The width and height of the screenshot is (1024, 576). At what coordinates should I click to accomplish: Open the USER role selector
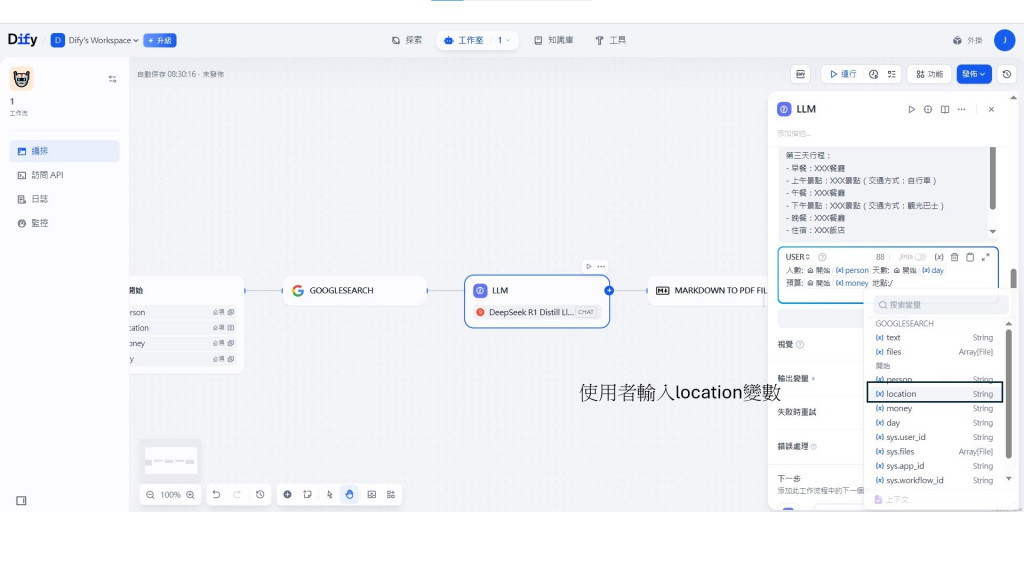pos(797,257)
